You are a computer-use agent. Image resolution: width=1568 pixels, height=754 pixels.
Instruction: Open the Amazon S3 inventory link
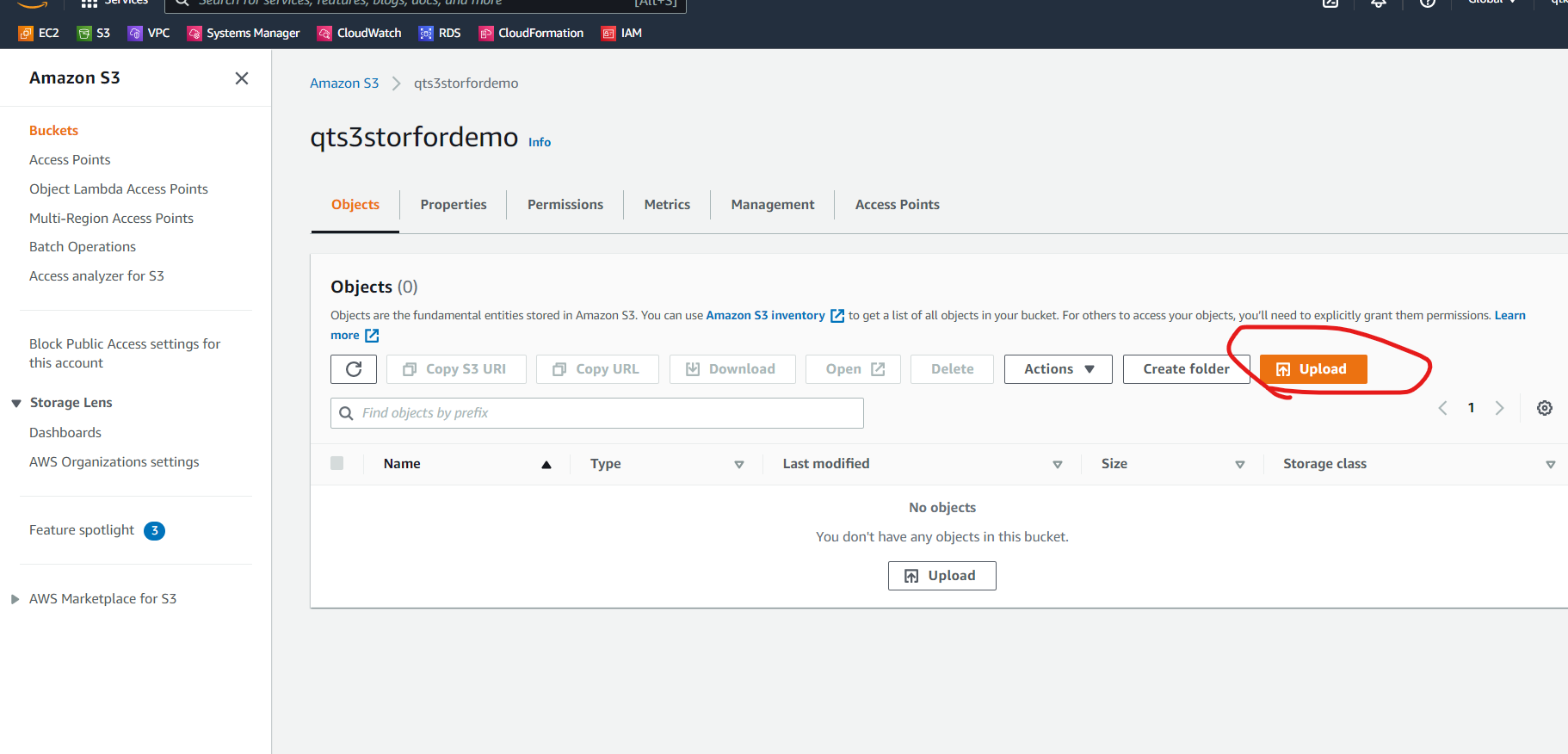click(775, 316)
